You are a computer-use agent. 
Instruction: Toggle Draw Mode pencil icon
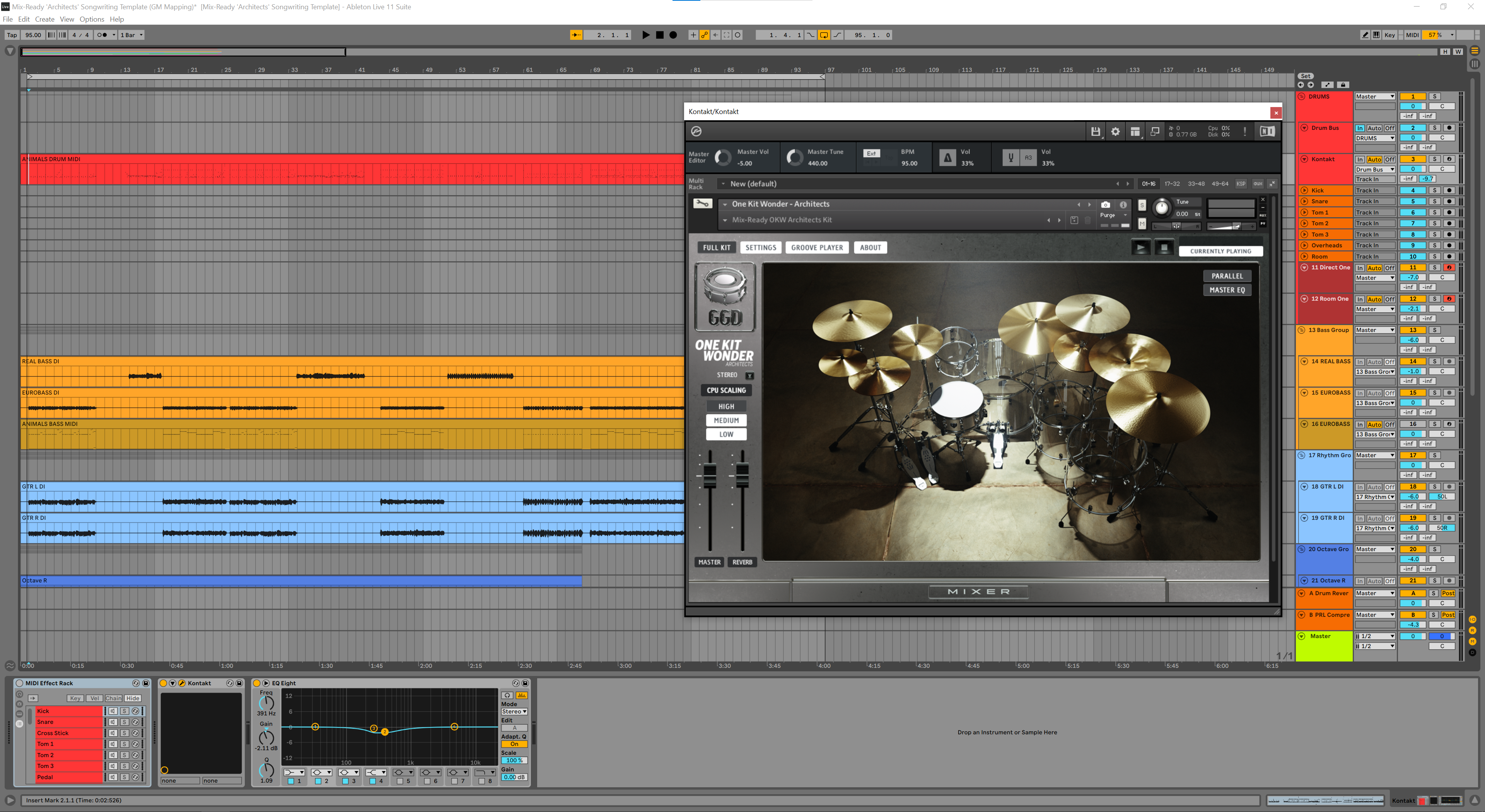[x=1365, y=35]
